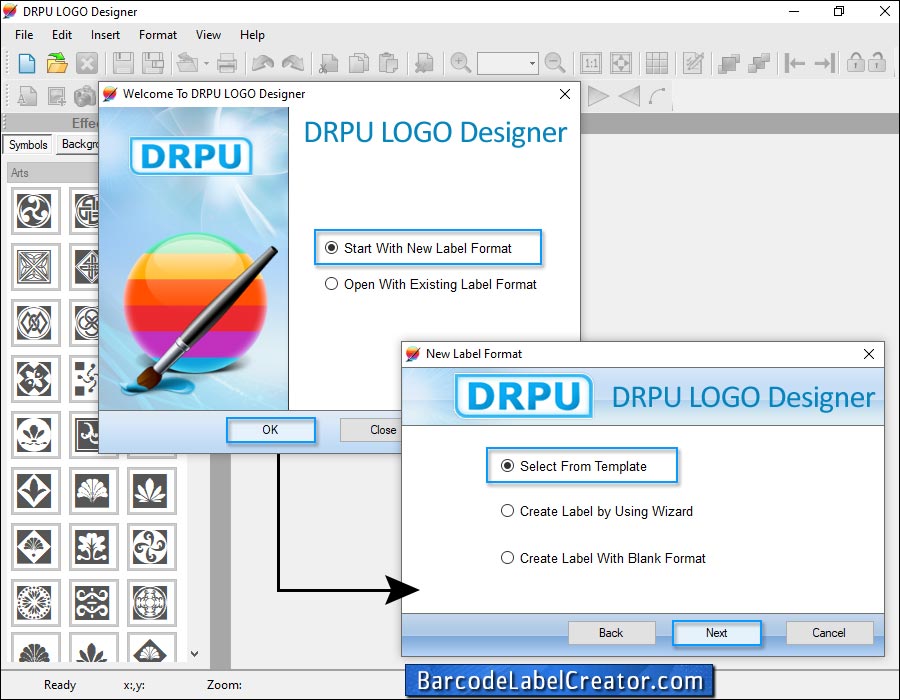Click the left-pointing triangle toolbar icon
This screenshot has height=700, width=900.
pos(629,96)
